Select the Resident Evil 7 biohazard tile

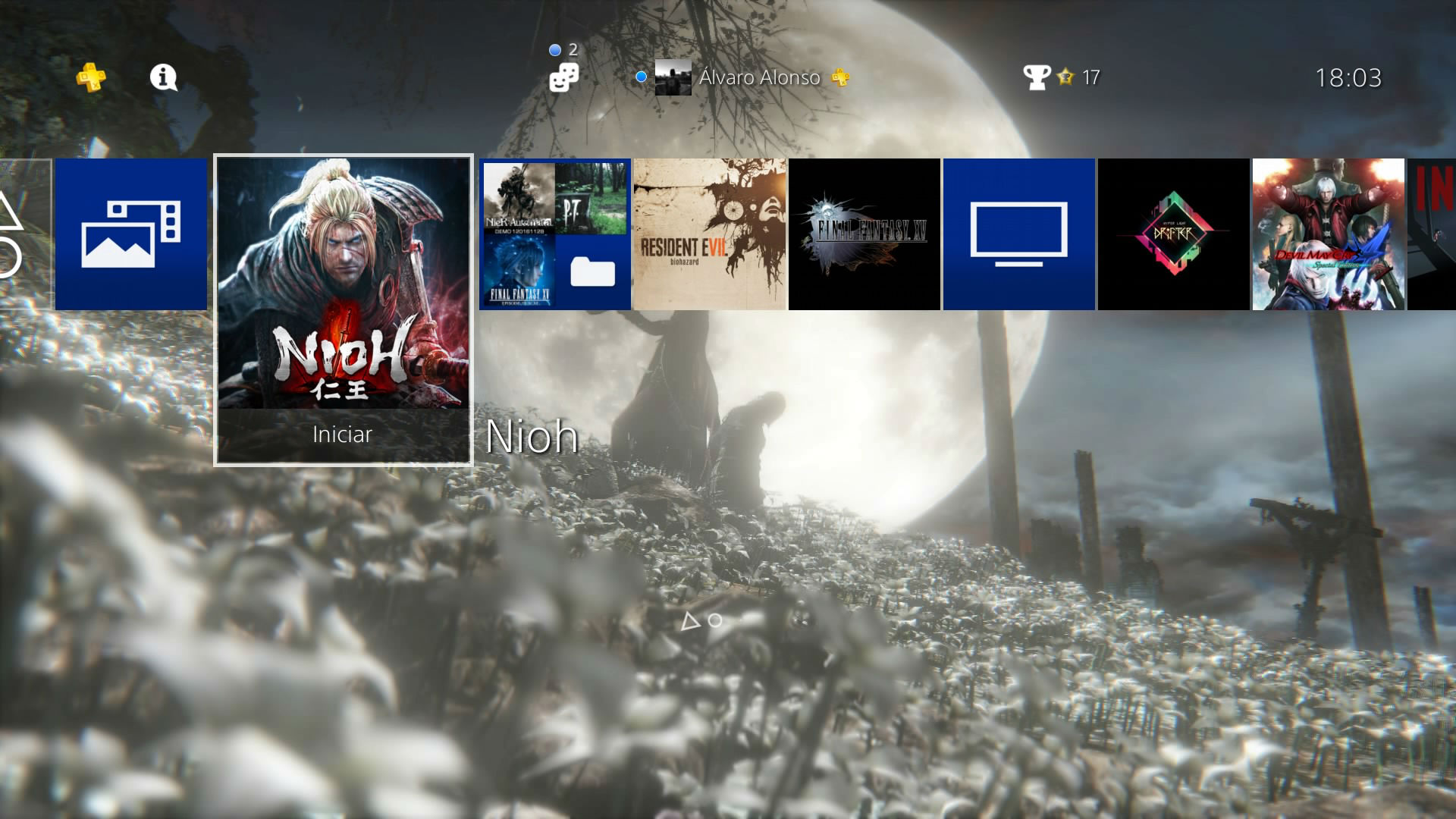(710, 234)
